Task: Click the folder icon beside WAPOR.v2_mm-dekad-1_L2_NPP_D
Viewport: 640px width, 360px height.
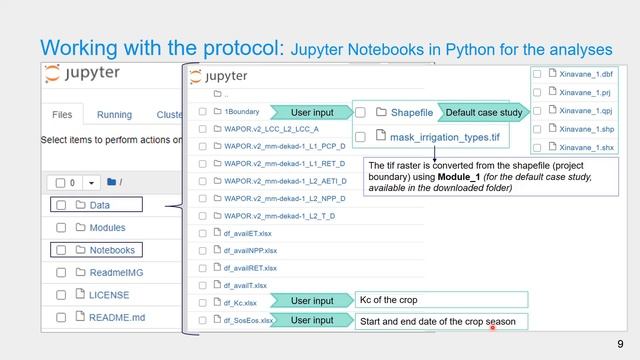Action: (218, 198)
